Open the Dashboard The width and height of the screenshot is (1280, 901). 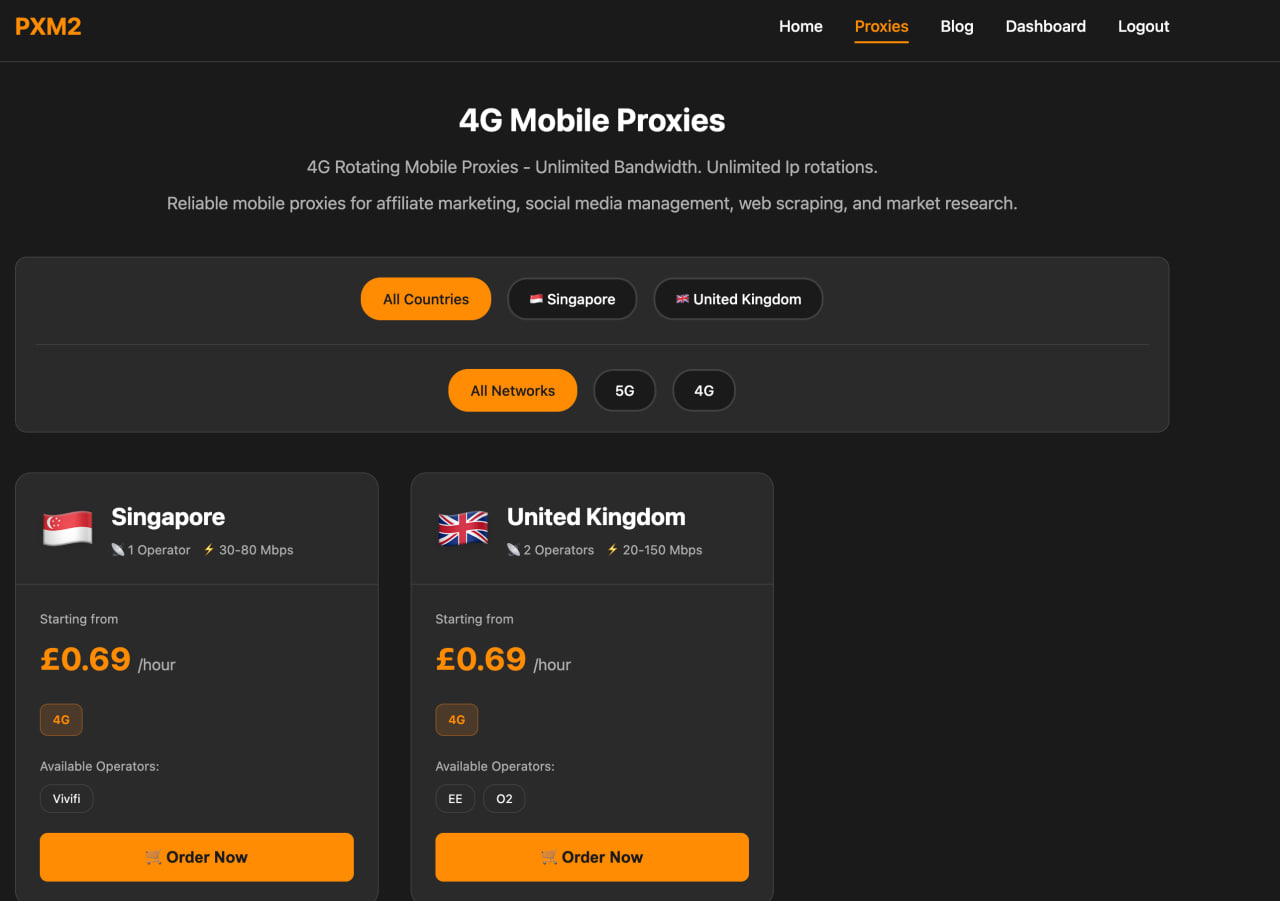1046,27
